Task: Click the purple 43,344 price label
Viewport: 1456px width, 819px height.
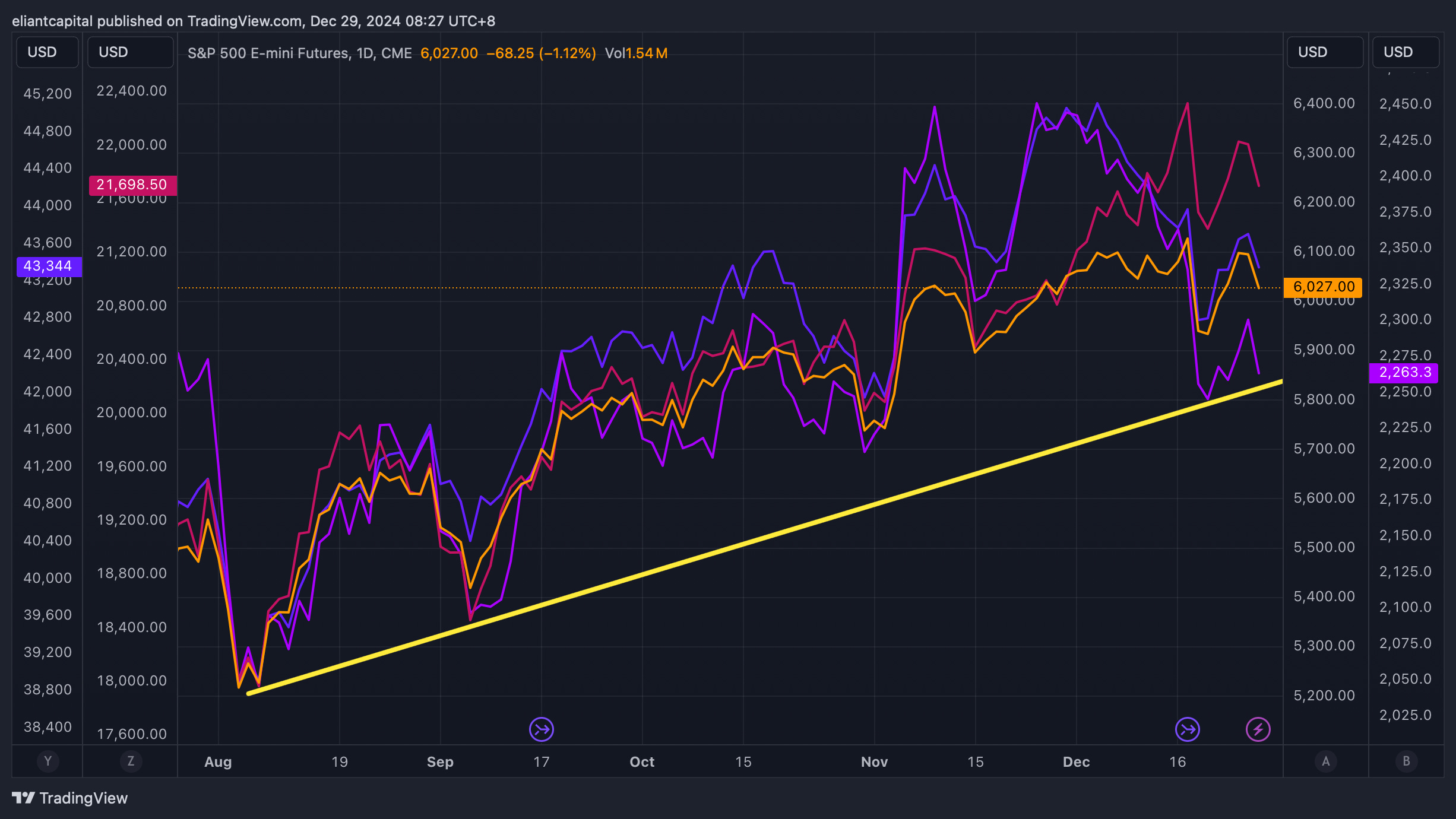Action: [48, 266]
